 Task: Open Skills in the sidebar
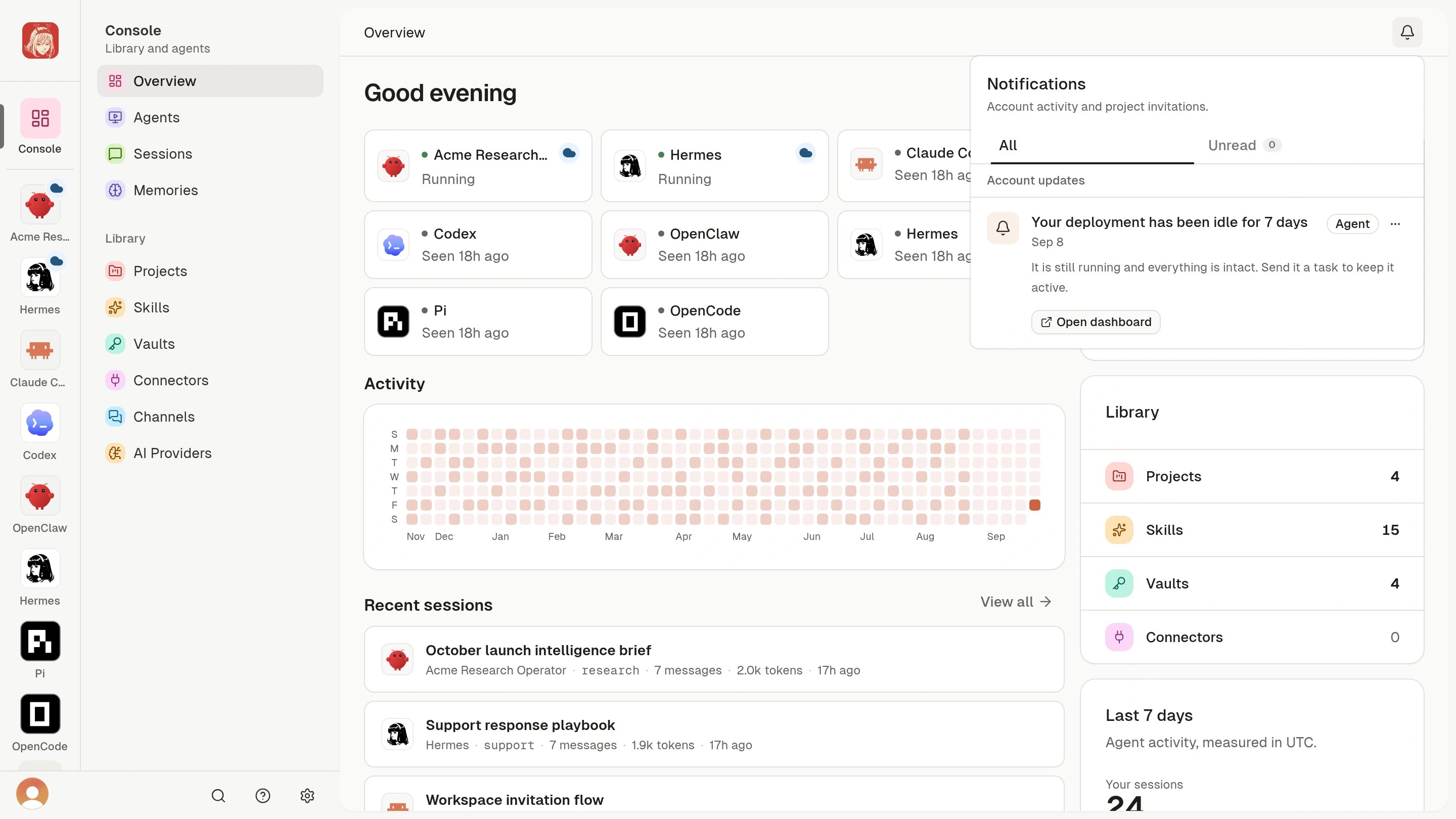(210, 307)
